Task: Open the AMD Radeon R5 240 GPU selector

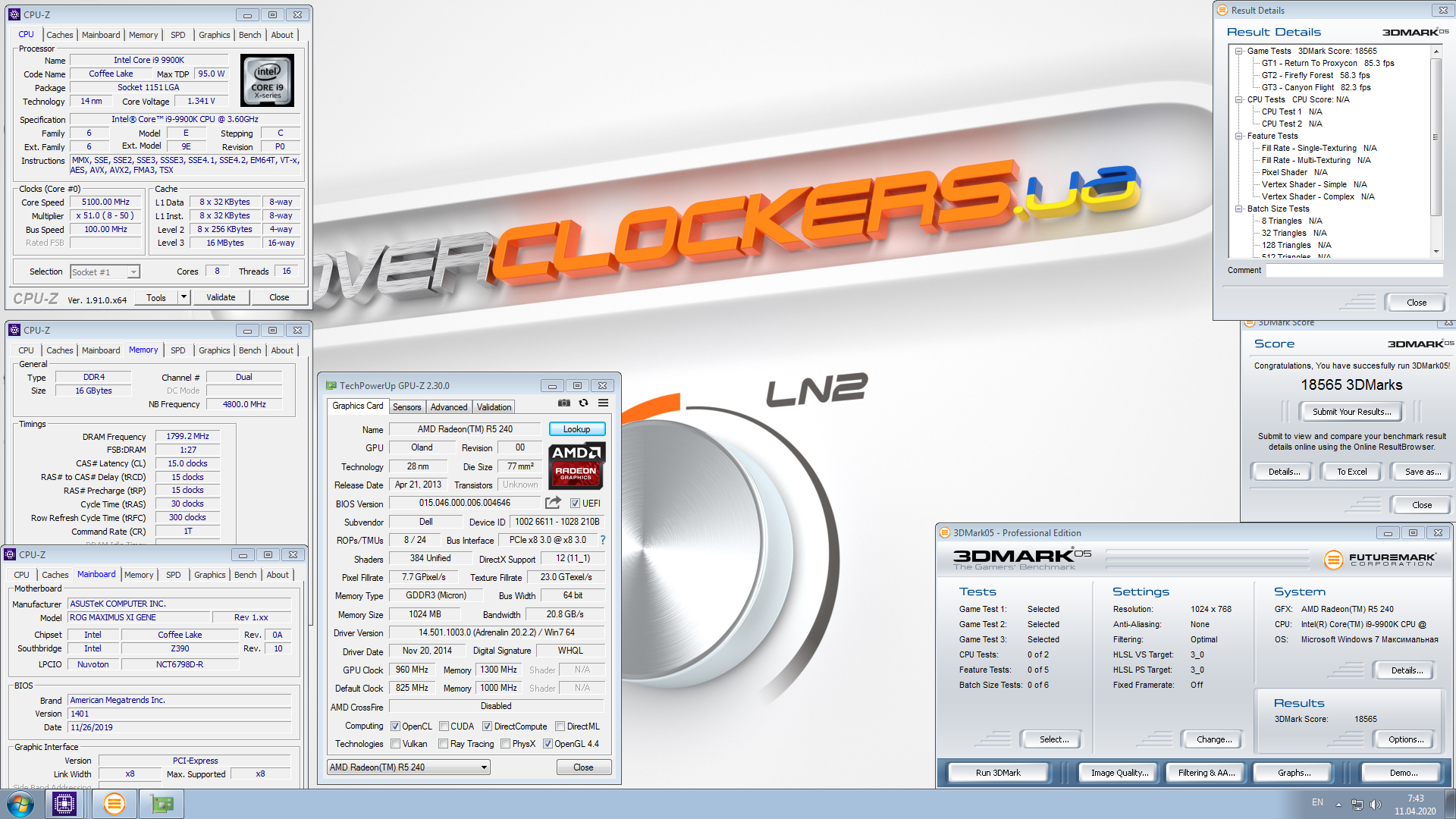Action: point(408,767)
